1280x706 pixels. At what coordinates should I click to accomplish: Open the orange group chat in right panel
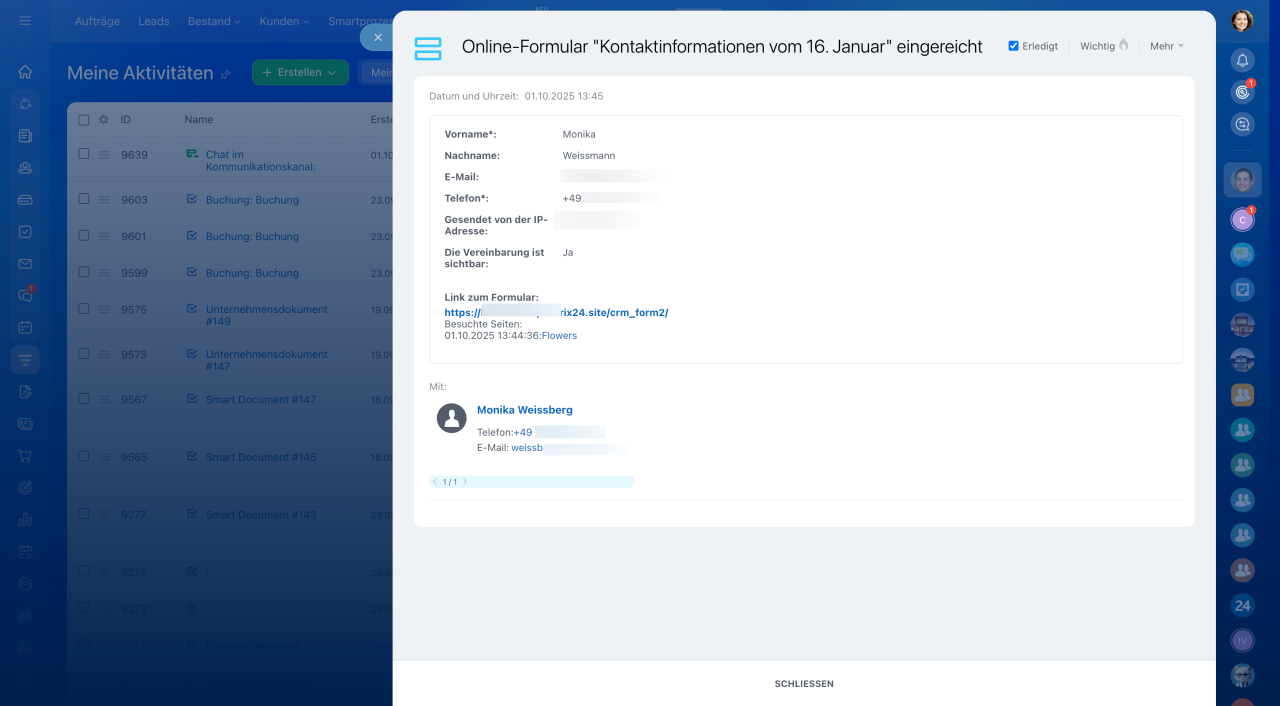point(1242,395)
